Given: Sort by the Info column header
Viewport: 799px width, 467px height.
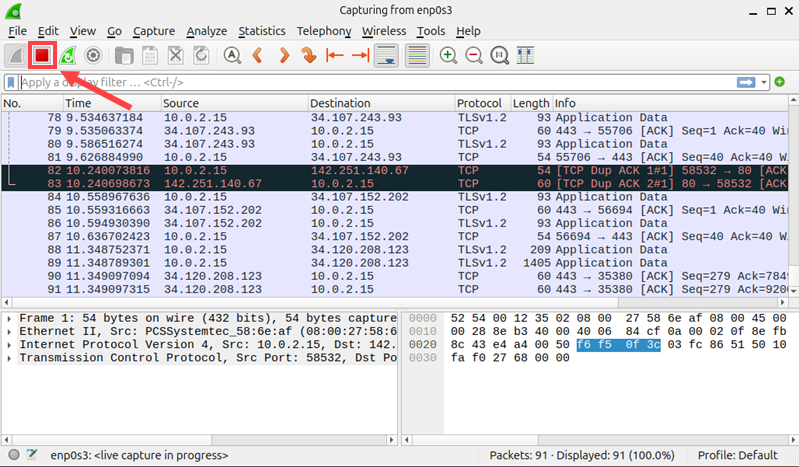Looking at the screenshot, I should click(x=670, y=103).
